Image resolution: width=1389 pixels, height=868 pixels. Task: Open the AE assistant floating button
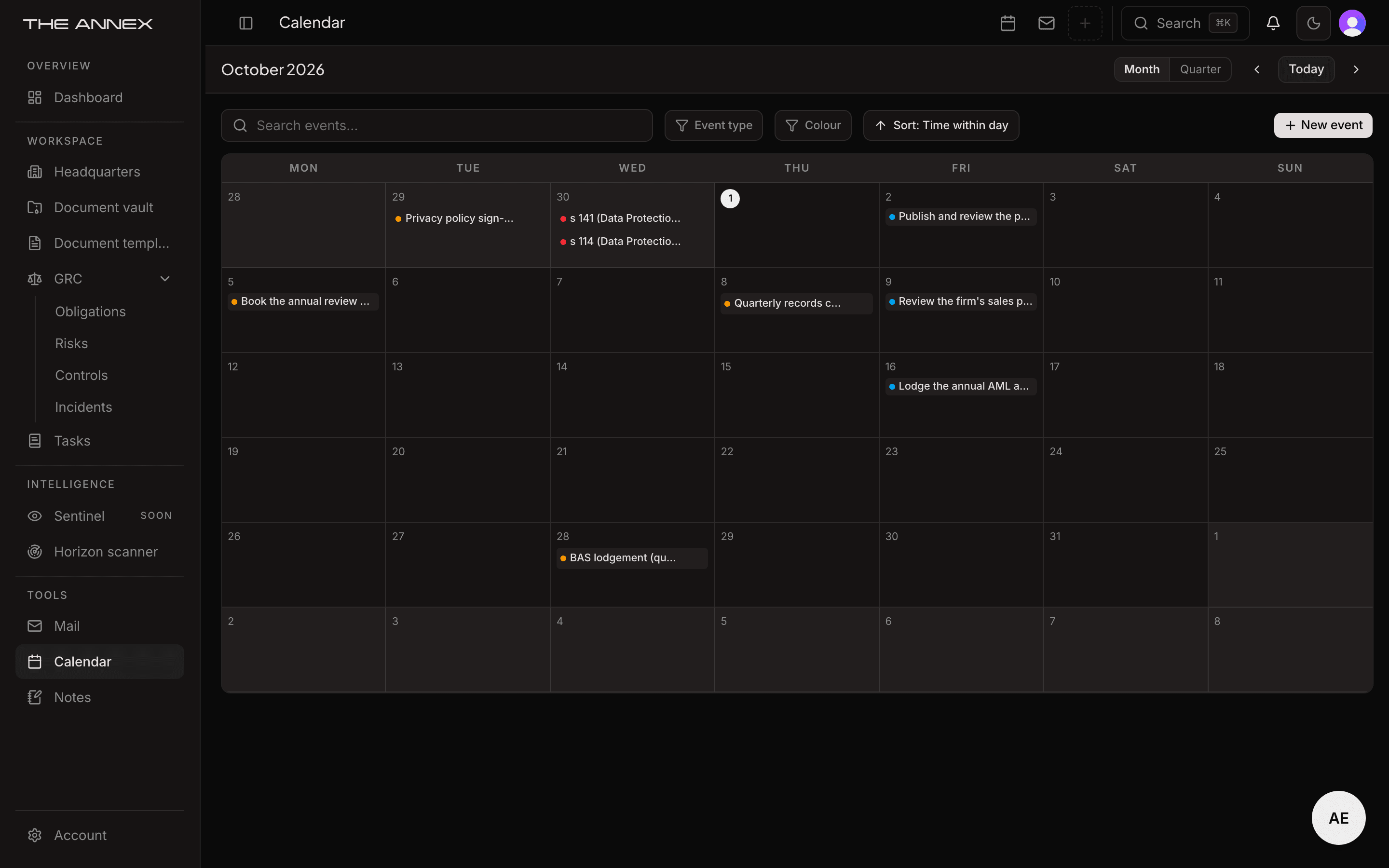pos(1338,818)
